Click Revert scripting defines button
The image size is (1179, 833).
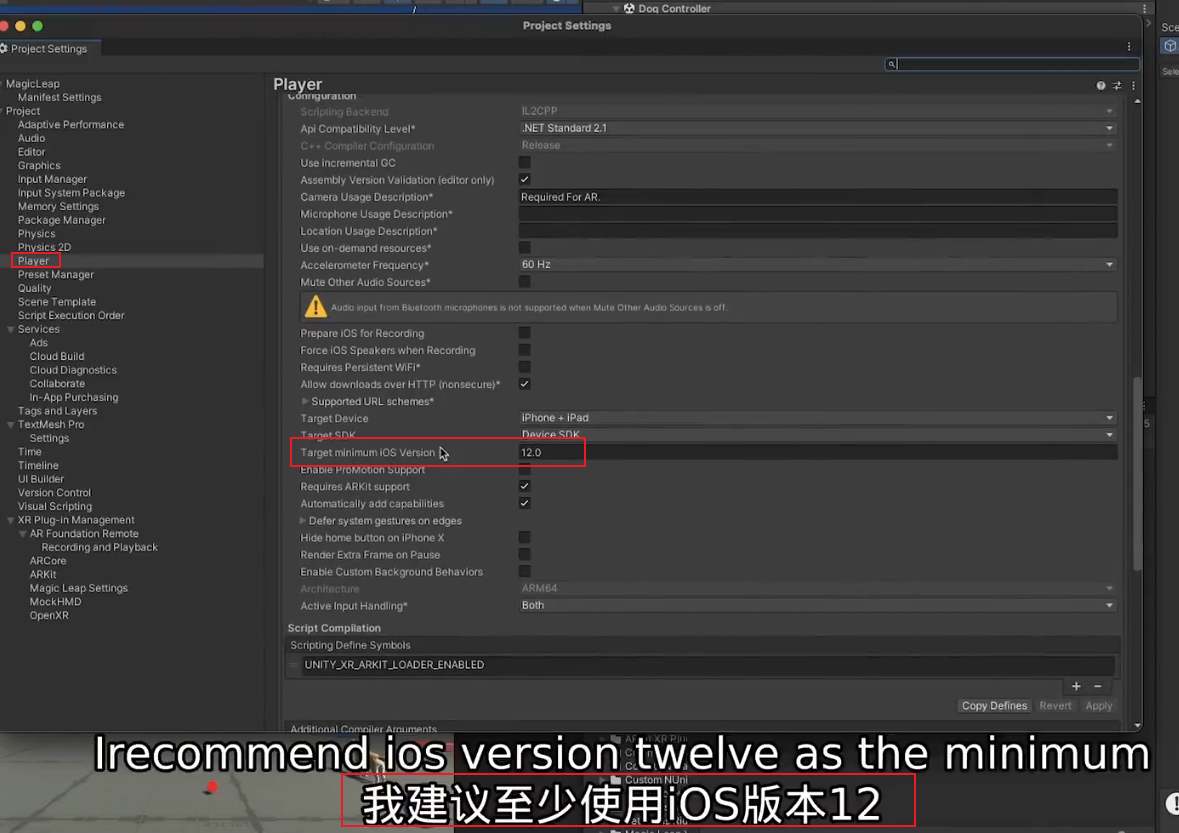pyautogui.click(x=1055, y=706)
